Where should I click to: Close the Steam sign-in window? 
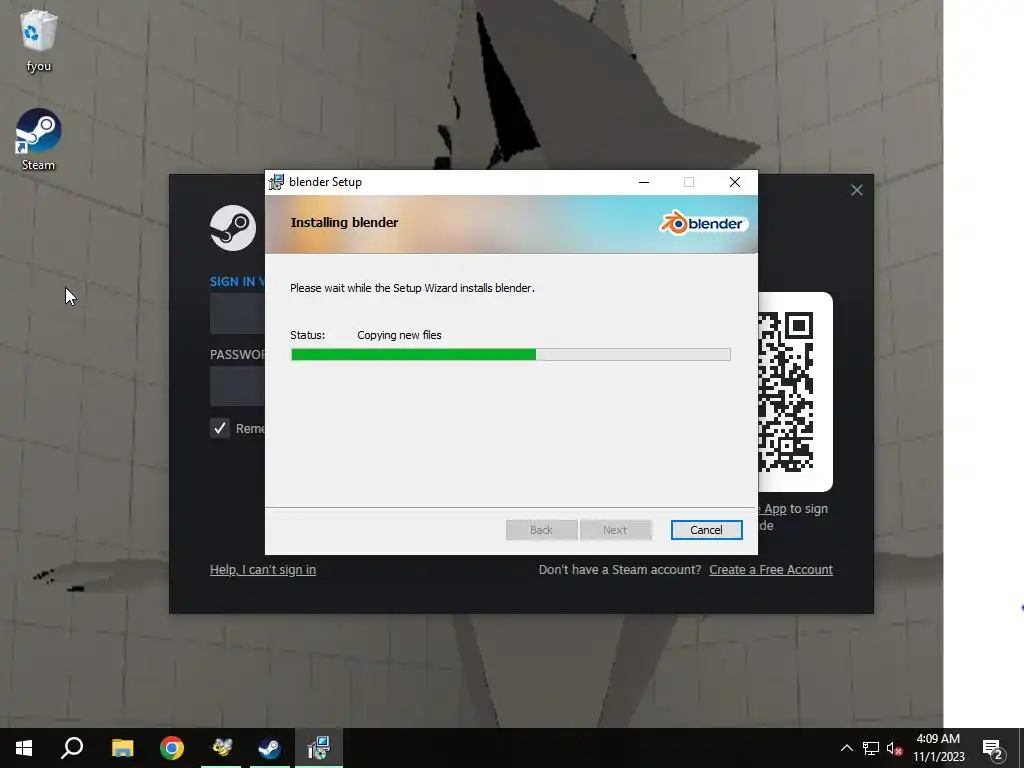pyautogui.click(x=856, y=190)
